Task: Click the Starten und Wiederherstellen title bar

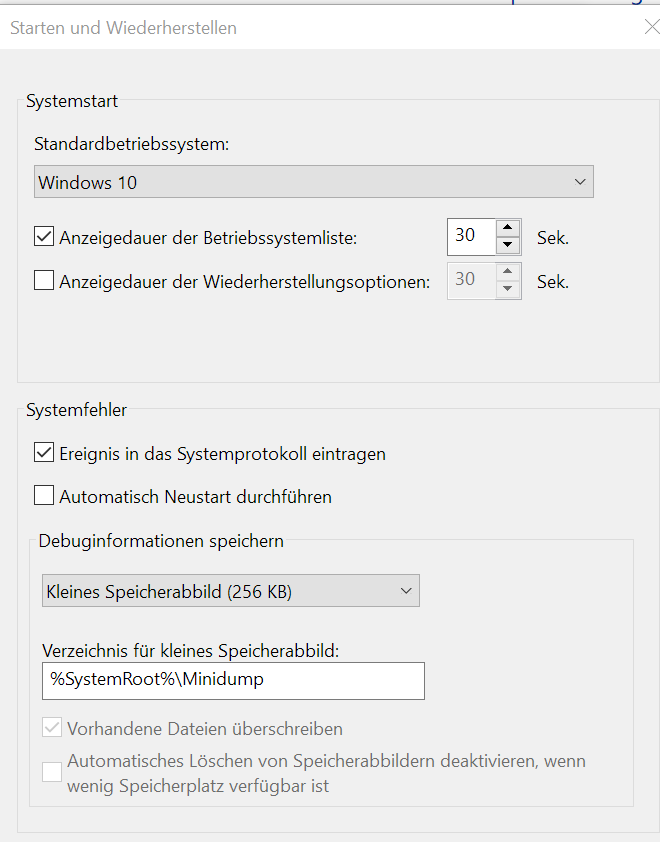Action: 300,28
